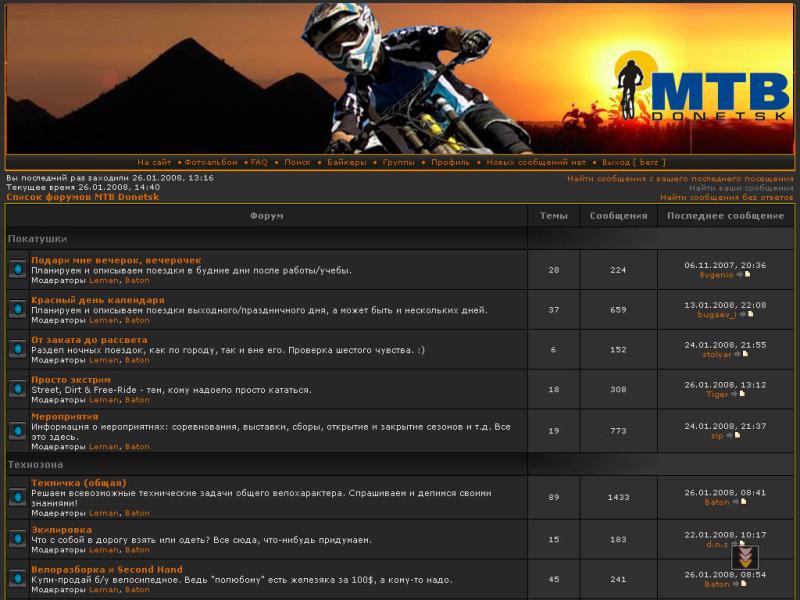Open the FAQ menu item

[x=259, y=162]
